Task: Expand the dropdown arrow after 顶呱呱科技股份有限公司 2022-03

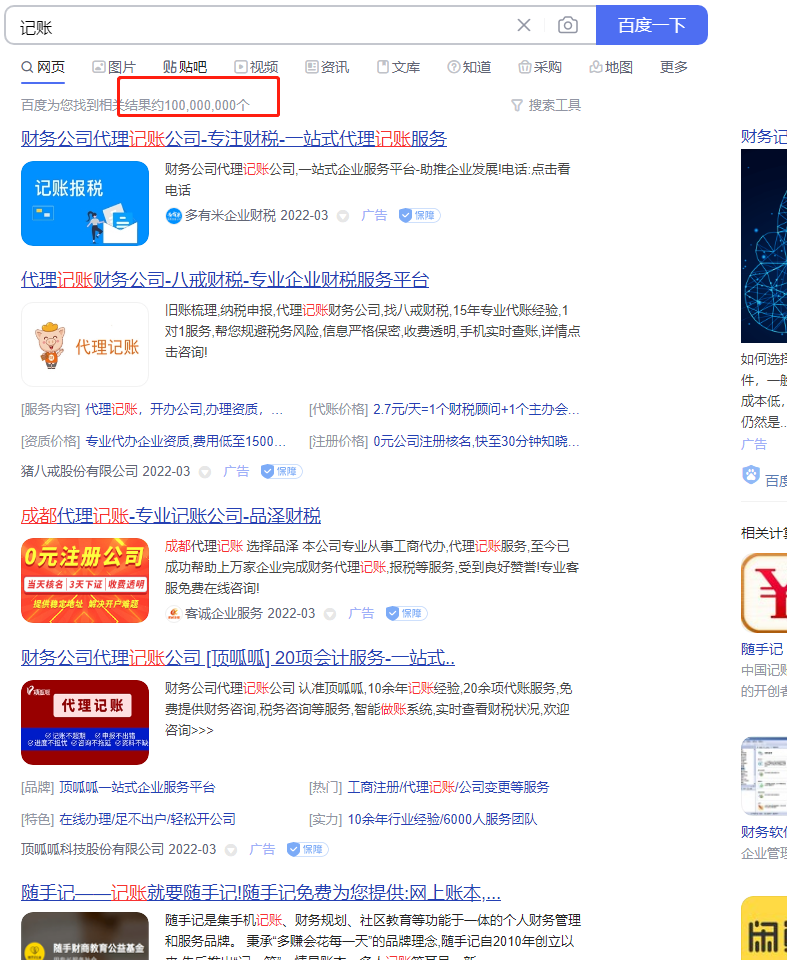Action: pyautogui.click(x=231, y=850)
